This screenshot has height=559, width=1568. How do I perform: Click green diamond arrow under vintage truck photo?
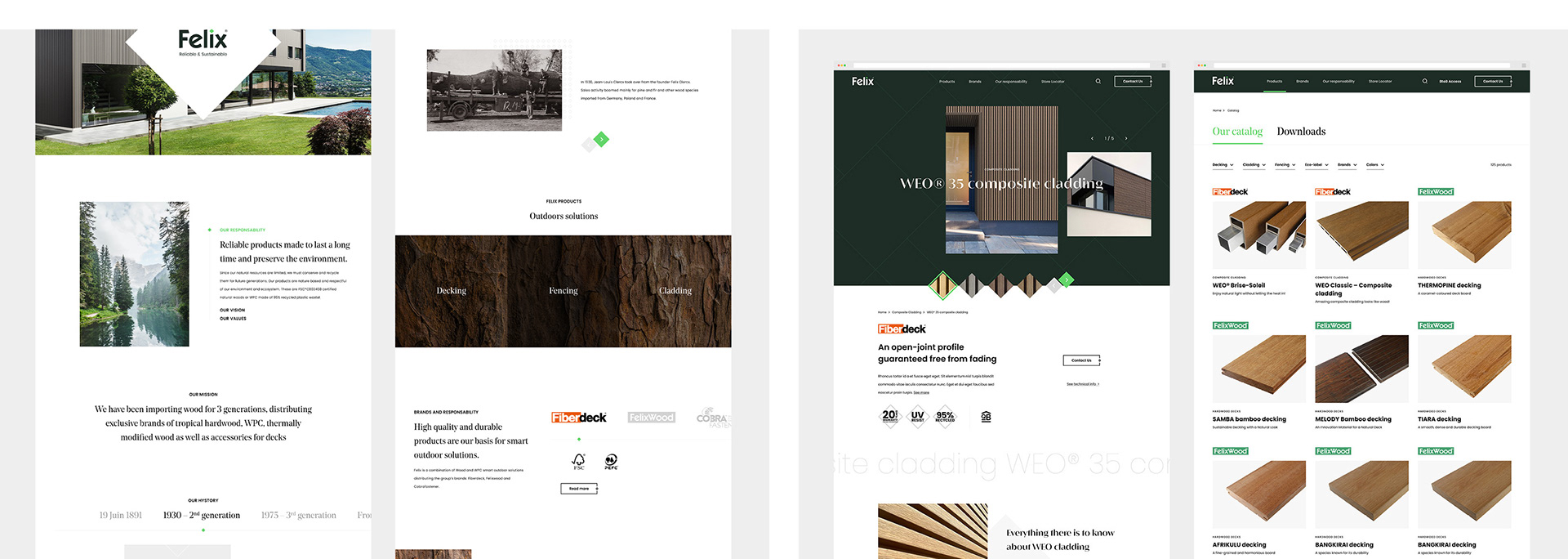pyautogui.click(x=601, y=139)
